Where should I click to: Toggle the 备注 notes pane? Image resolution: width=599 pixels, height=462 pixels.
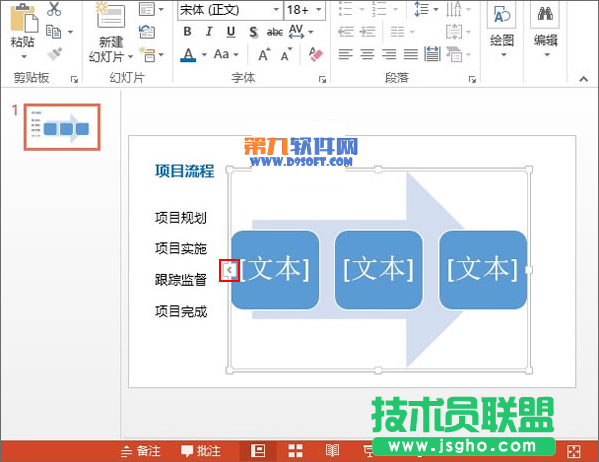tap(141, 451)
